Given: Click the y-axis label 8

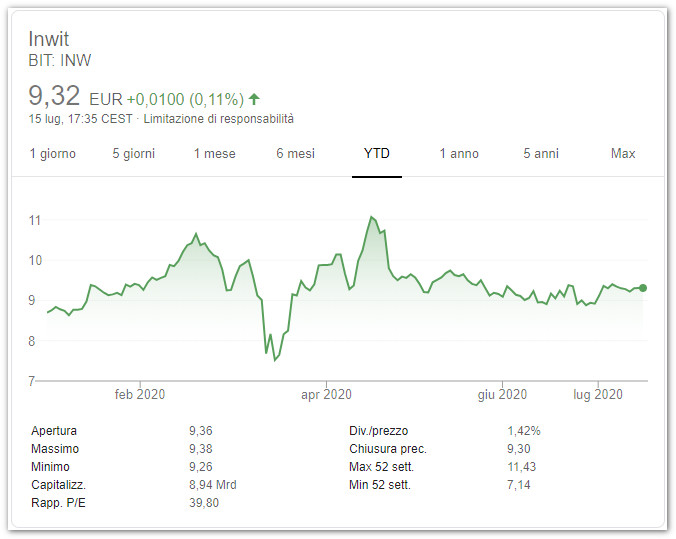Looking at the screenshot, I should point(31,342).
